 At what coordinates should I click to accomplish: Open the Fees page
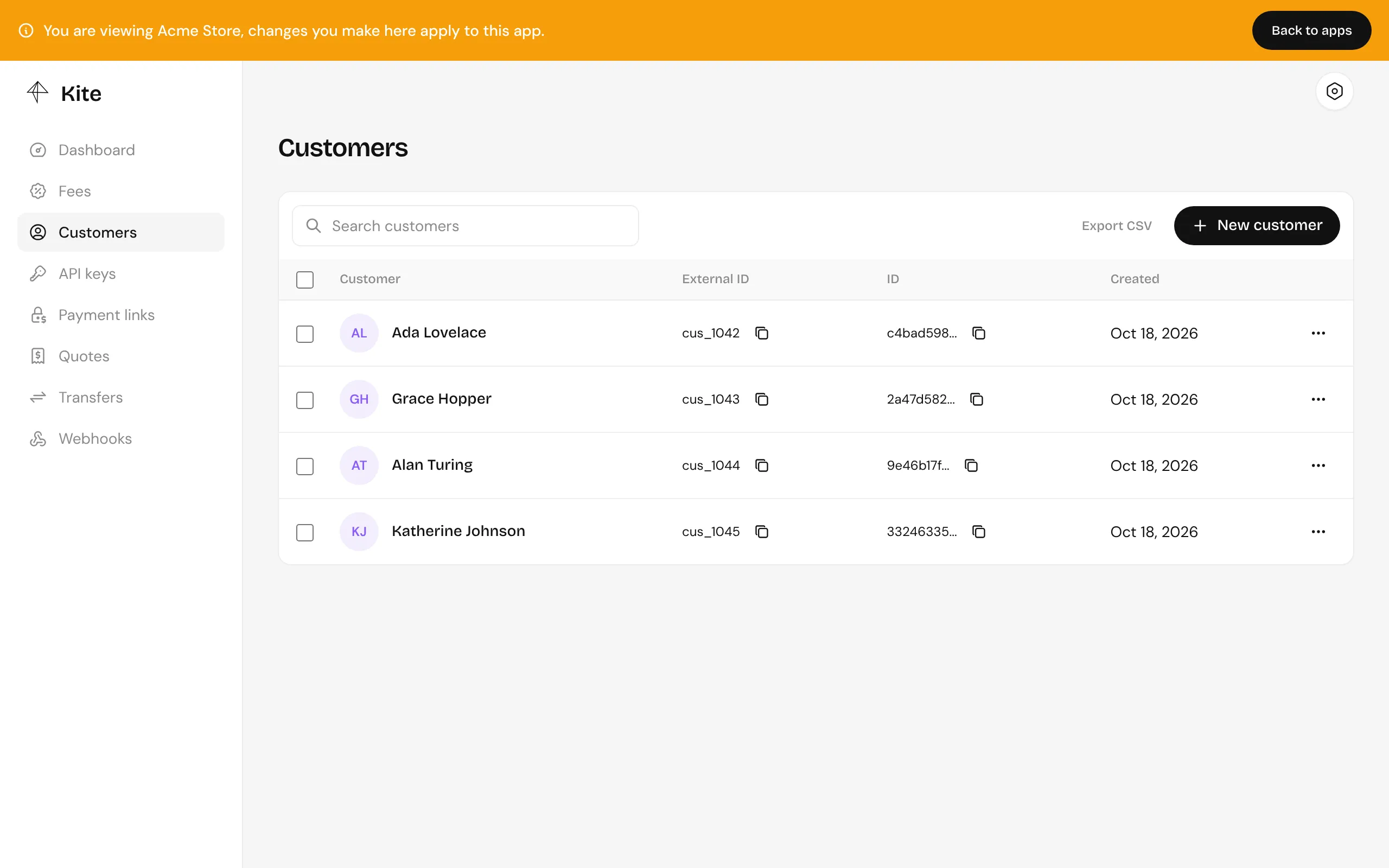[120, 191]
